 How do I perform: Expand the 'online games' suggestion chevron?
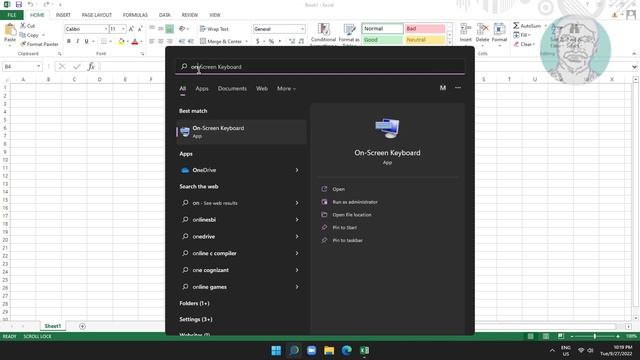[x=297, y=287]
